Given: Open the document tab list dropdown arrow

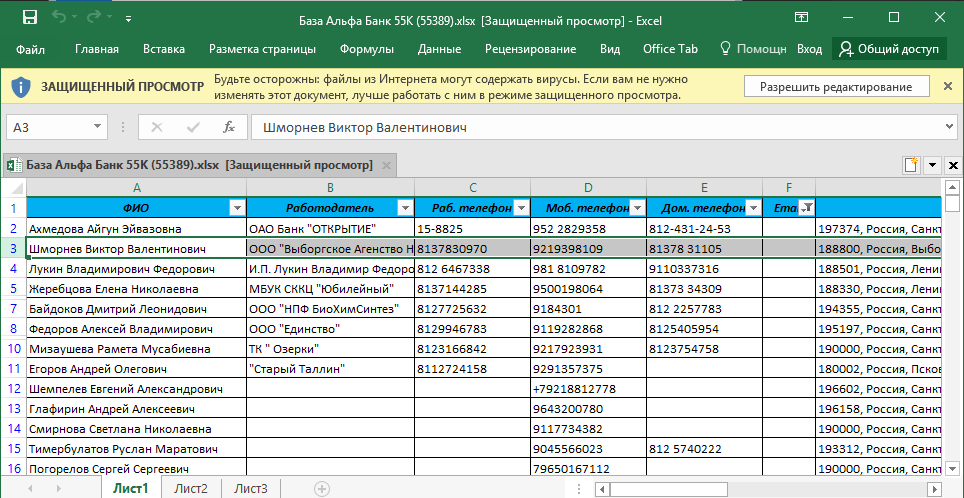Looking at the screenshot, I should (x=933, y=165).
